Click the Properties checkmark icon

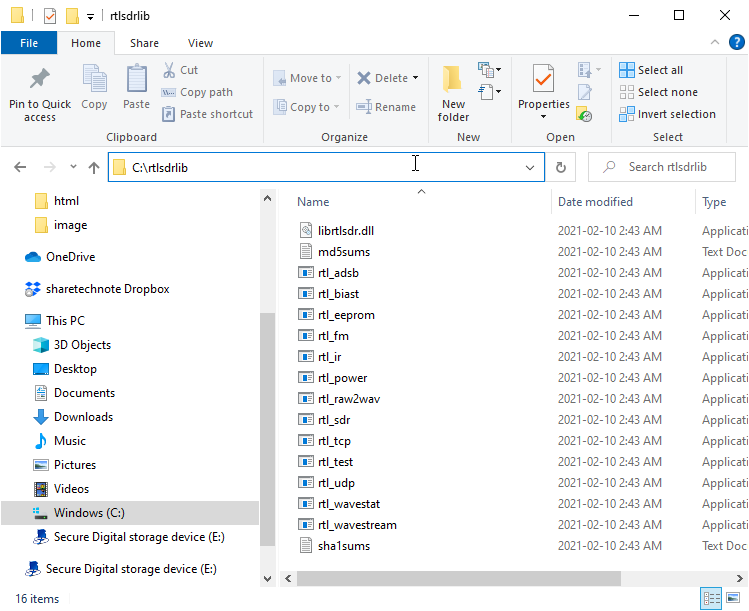(x=544, y=78)
